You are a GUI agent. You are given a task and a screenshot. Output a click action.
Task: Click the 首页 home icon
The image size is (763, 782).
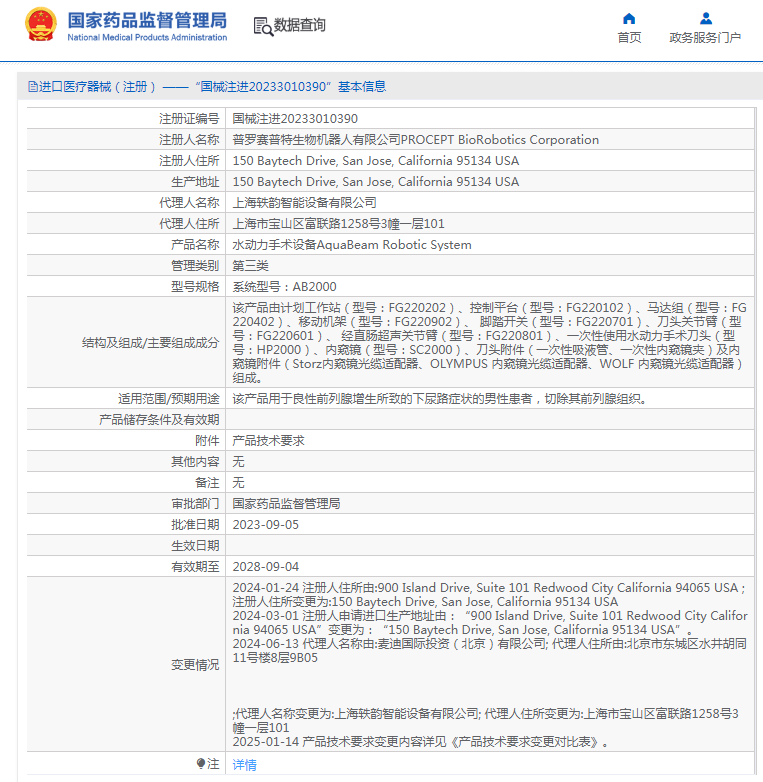click(629, 18)
